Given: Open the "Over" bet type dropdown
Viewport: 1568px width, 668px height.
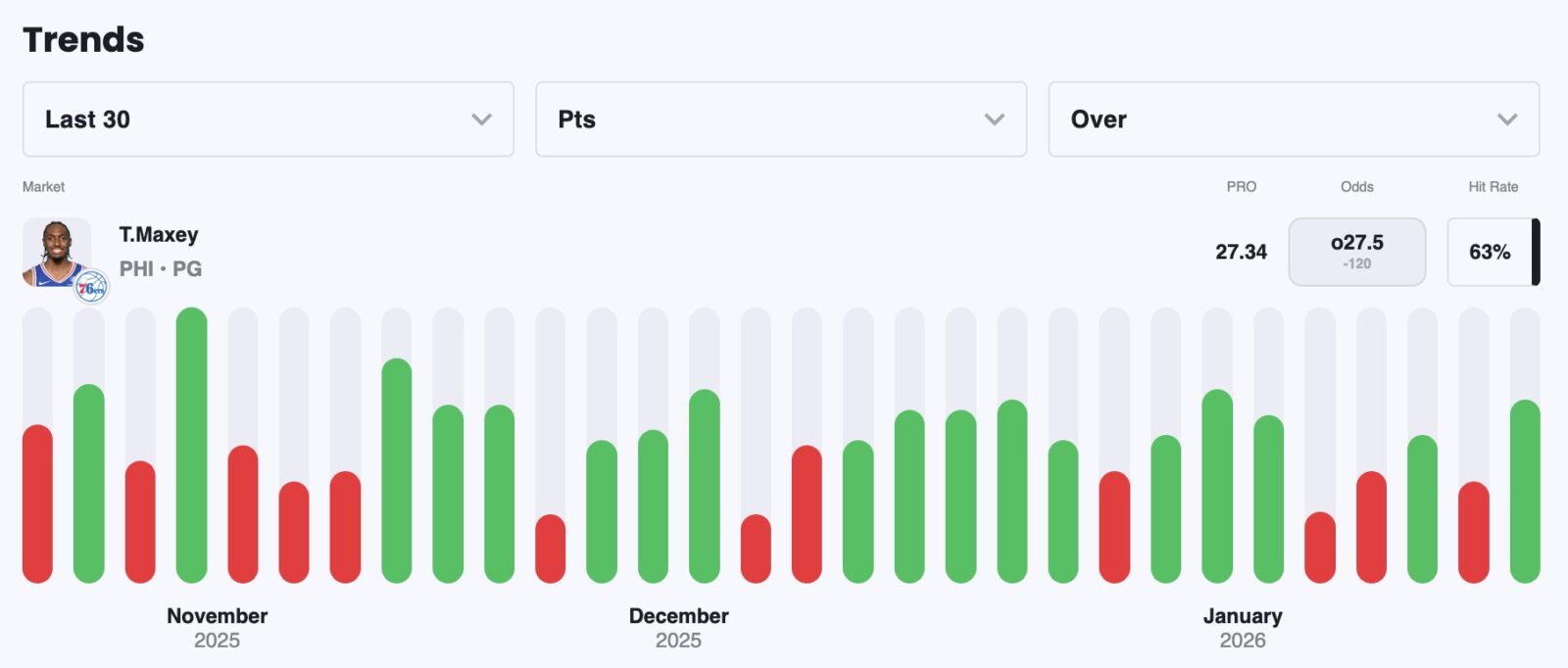Looking at the screenshot, I should [x=1293, y=119].
